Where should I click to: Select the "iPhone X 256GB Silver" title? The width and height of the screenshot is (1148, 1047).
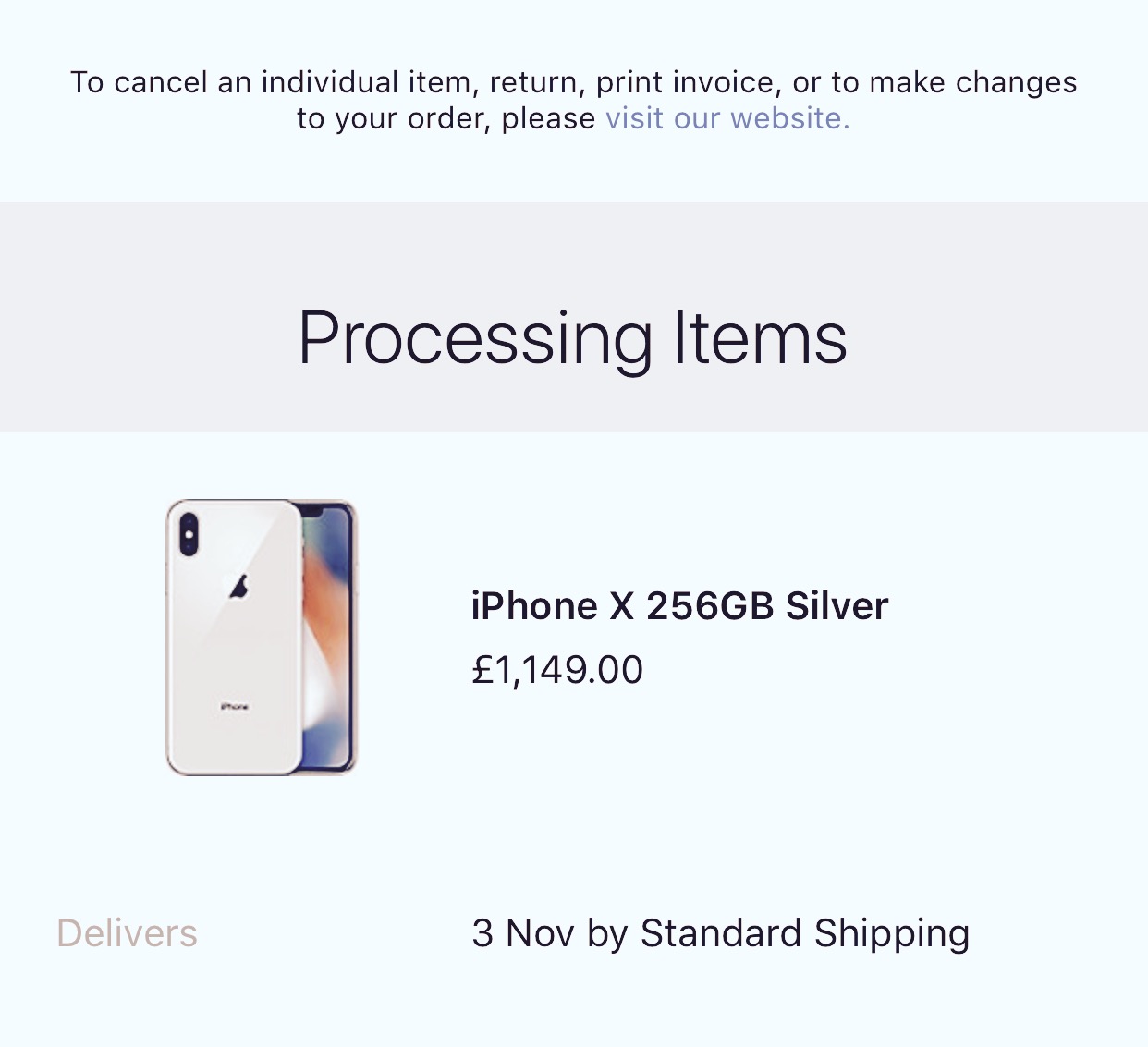(x=679, y=606)
